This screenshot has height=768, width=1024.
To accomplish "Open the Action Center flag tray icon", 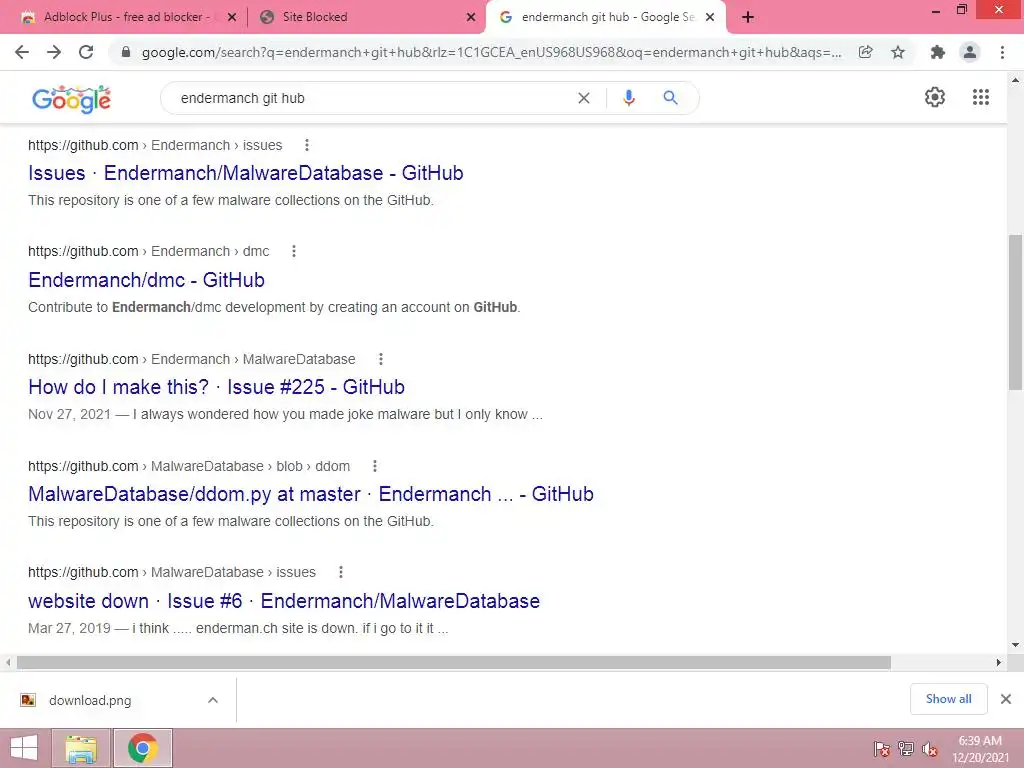I will pos(882,748).
